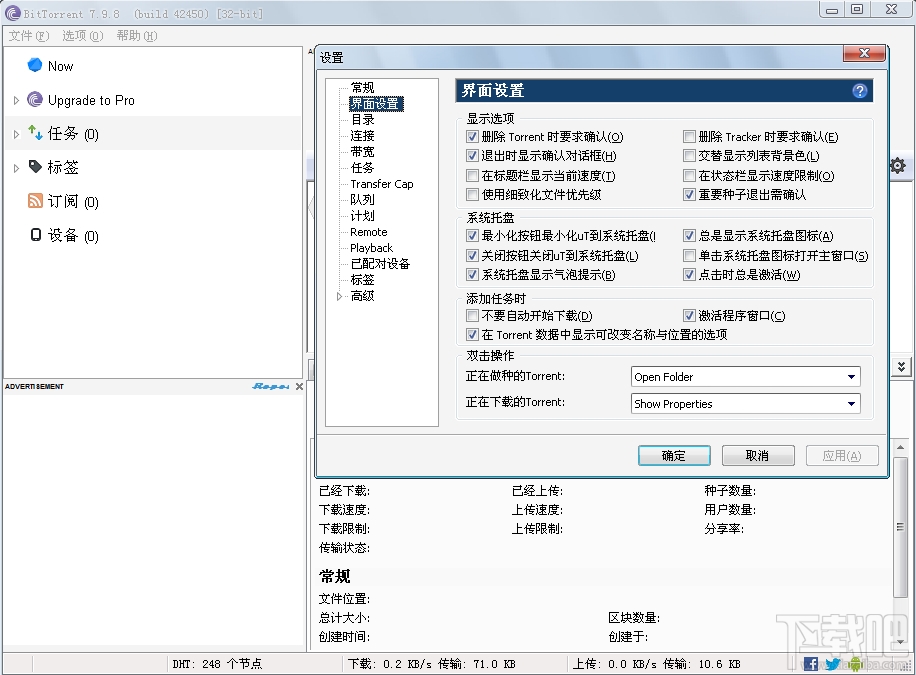Click the help question mark in 界面设置 header

click(859, 91)
